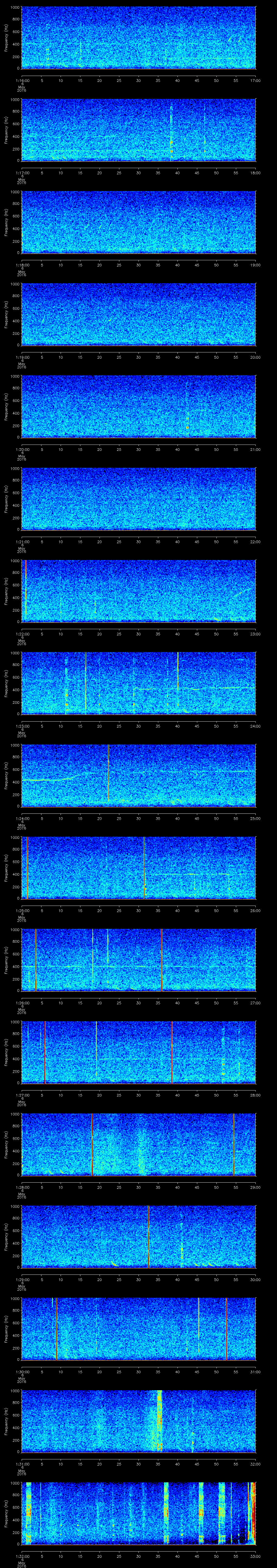This screenshot has width=277, height=1568.
Task: Click the red line at the start of the 1:22:00 panel
Action: tap(26, 590)
